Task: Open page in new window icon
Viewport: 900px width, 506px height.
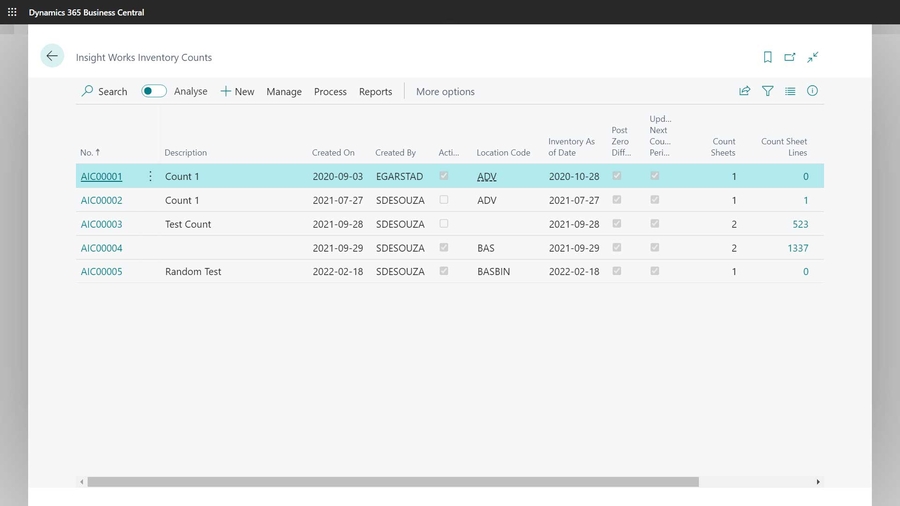Action: [x=790, y=57]
